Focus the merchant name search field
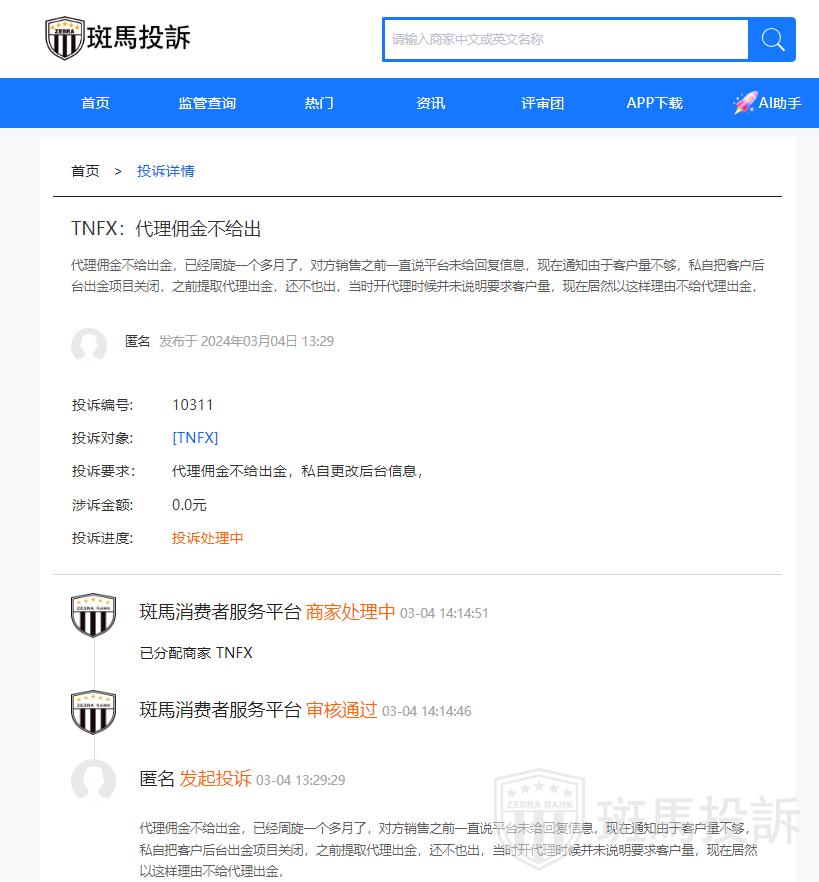The width and height of the screenshot is (819, 882). click(565, 39)
